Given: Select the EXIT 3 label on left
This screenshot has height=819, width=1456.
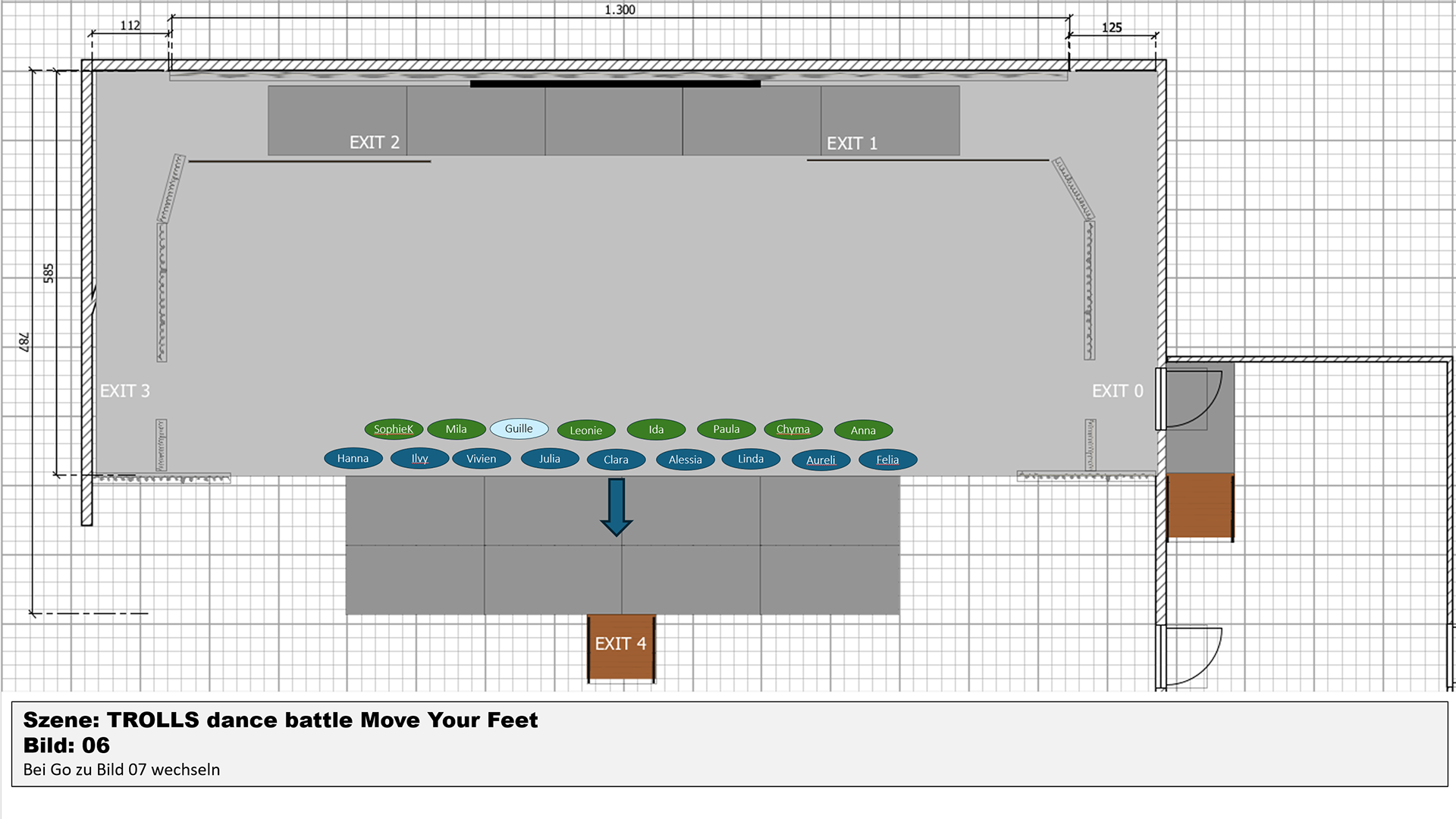Looking at the screenshot, I should (125, 391).
